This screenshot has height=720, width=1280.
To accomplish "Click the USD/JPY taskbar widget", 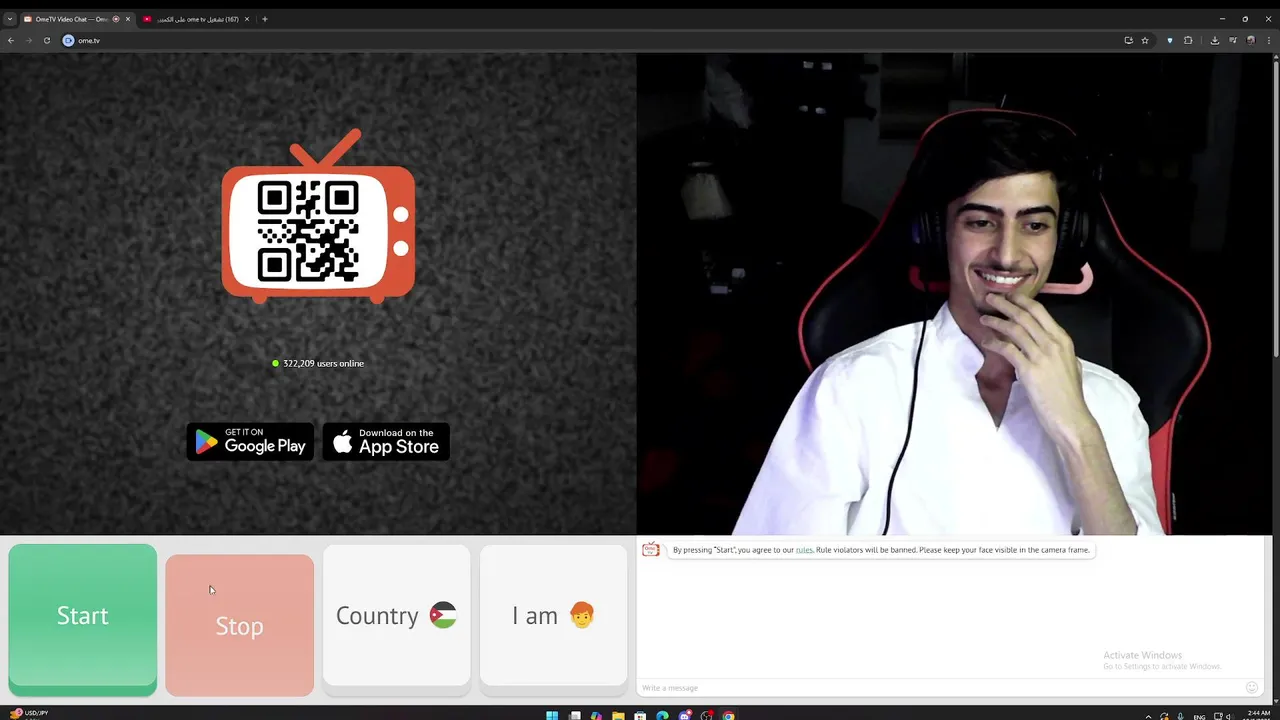I will pyautogui.click(x=30, y=714).
